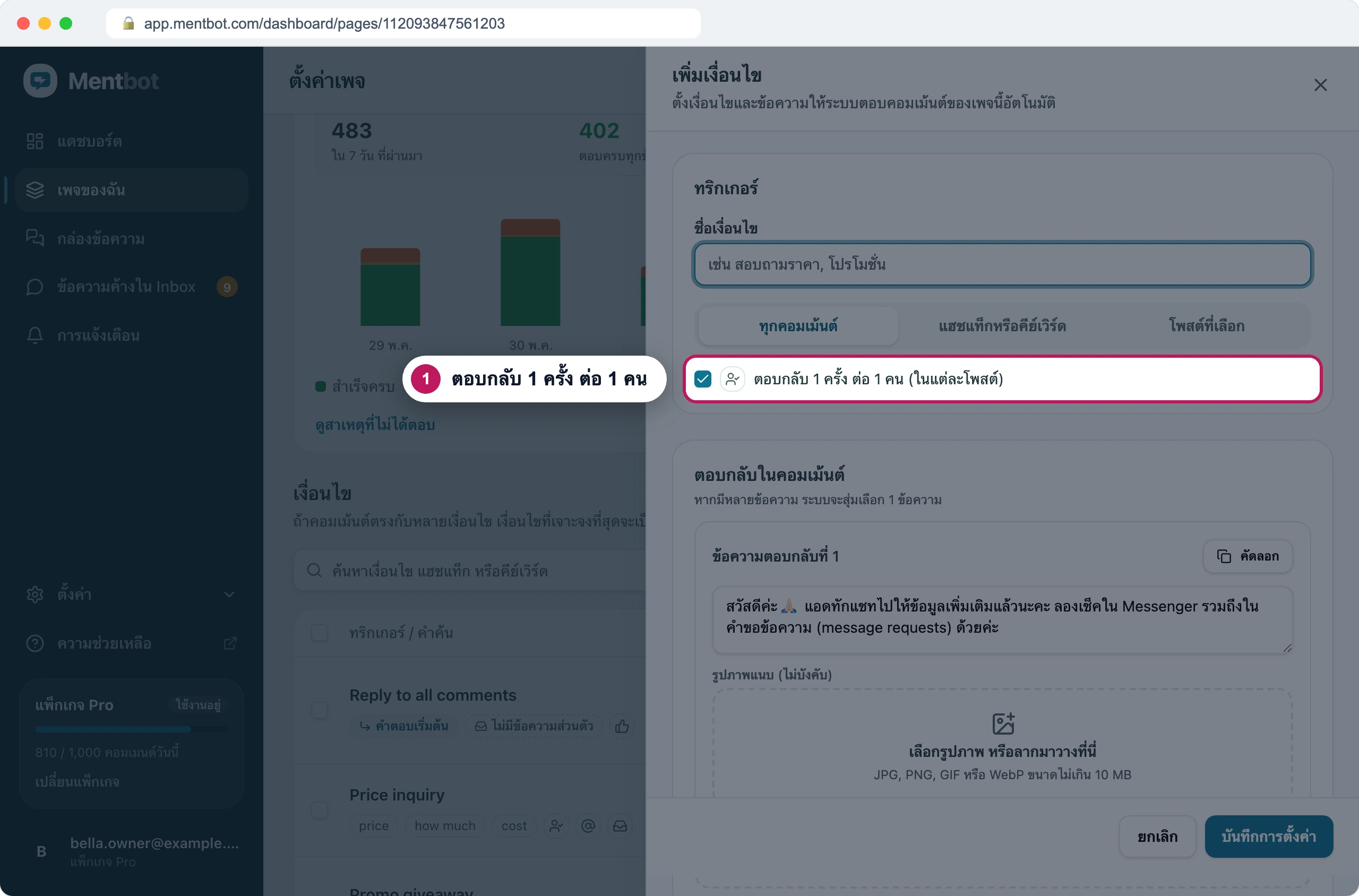Tick the Reply to all comments checkbox
Viewport: 1359px width, 896px height.
click(x=320, y=710)
